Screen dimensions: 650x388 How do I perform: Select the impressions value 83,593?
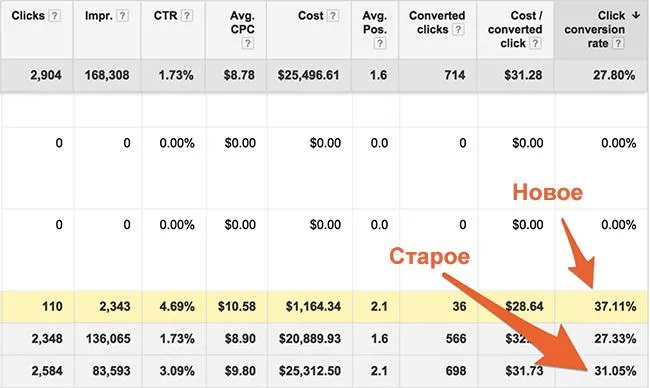point(111,371)
